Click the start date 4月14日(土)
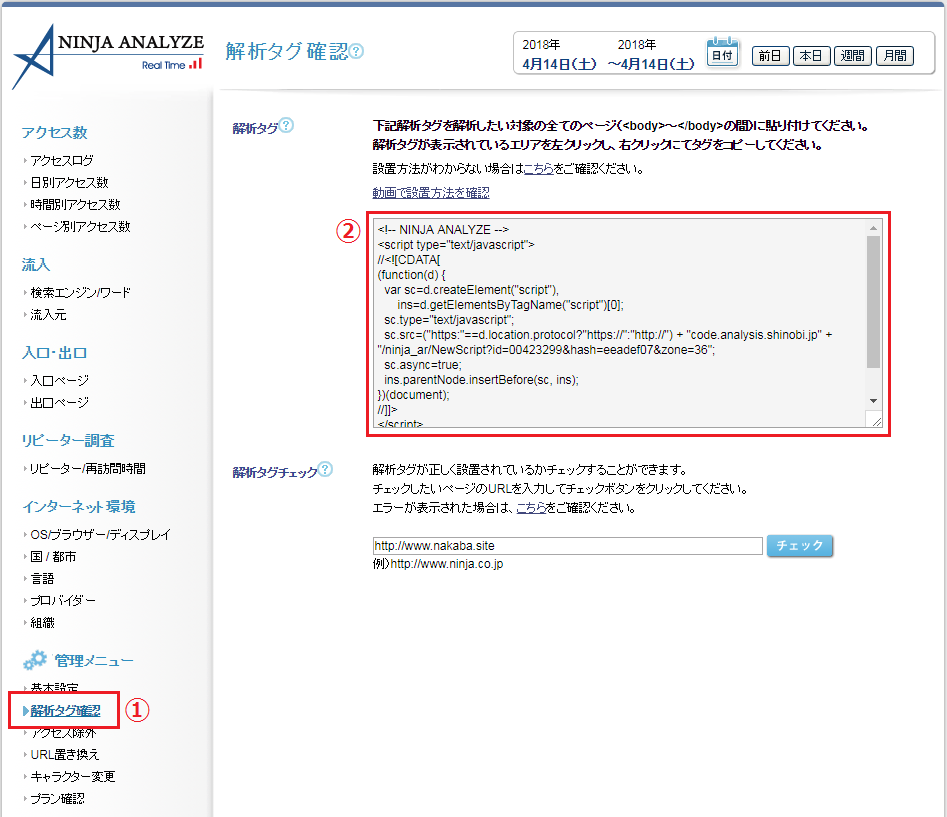 [x=559, y=64]
